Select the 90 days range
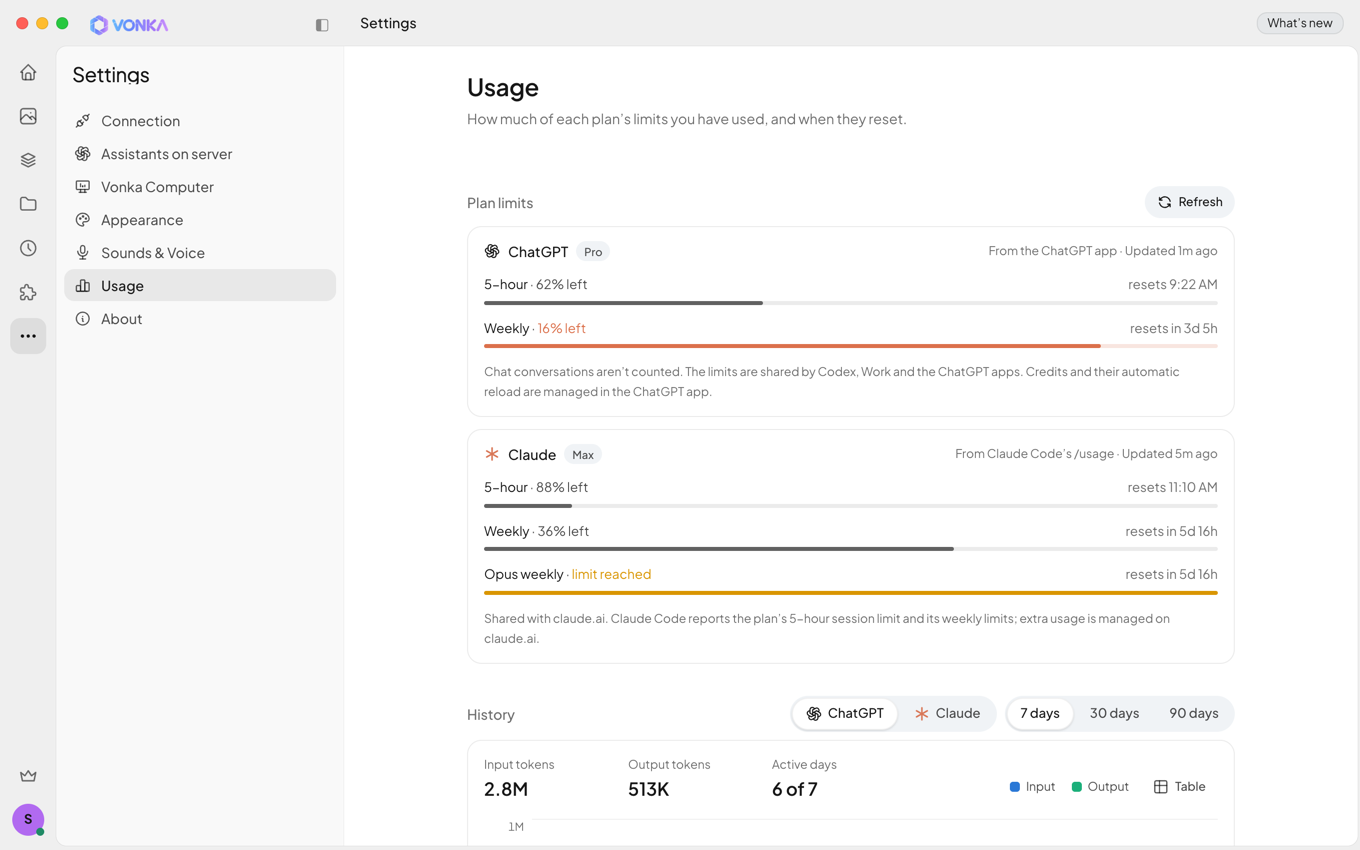The height and width of the screenshot is (850, 1360). (x=1194, y=714)
